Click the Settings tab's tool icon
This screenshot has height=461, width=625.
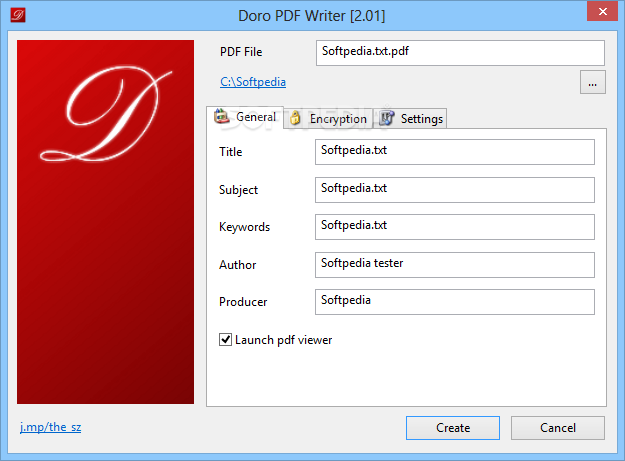[x=386, y=118]
